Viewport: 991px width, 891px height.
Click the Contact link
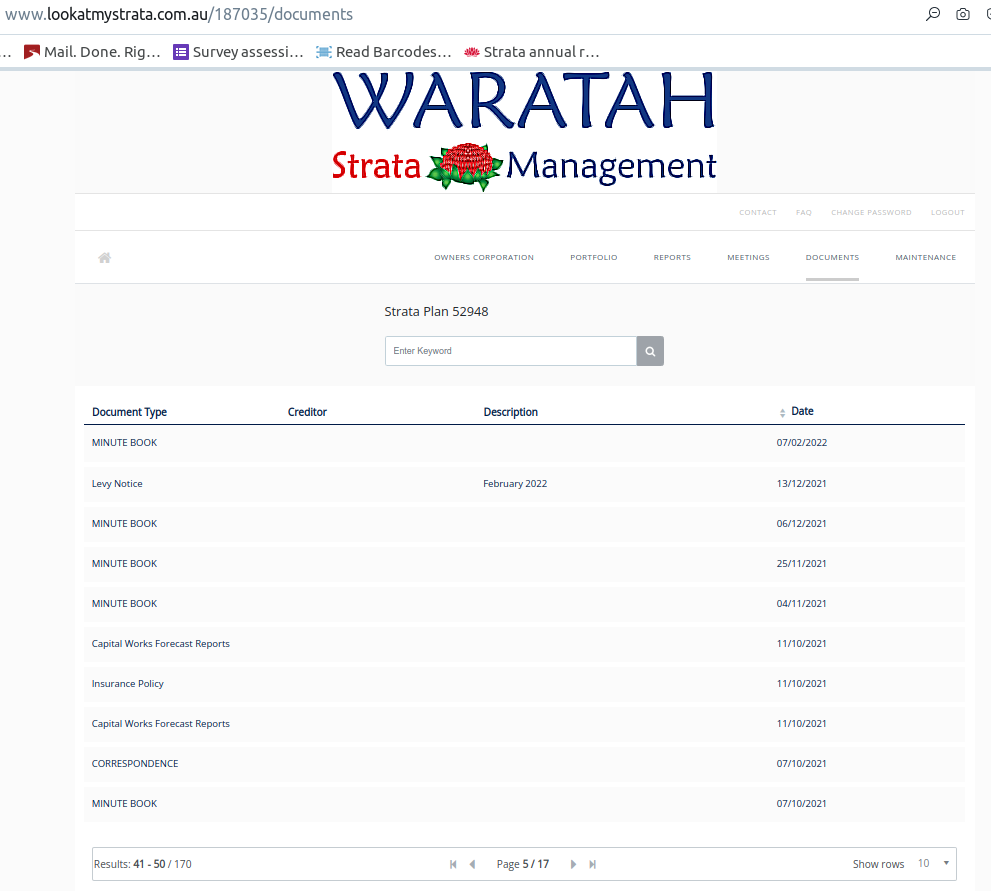758,212
